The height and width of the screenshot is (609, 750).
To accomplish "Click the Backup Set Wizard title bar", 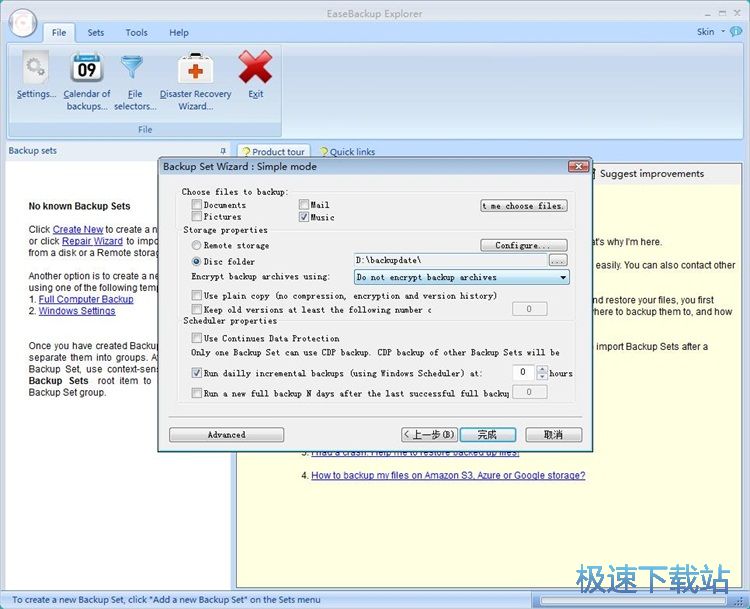I will tap(364, 166).
